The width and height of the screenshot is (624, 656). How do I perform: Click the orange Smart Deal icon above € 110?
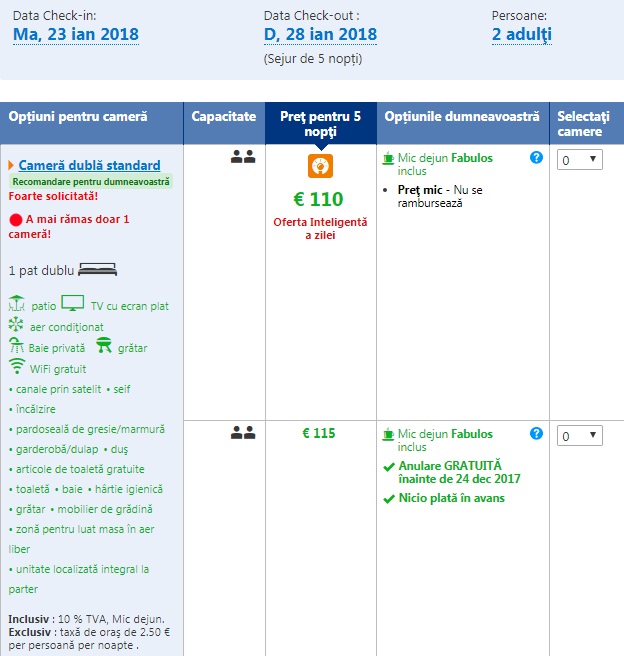(x=320, y=166)
